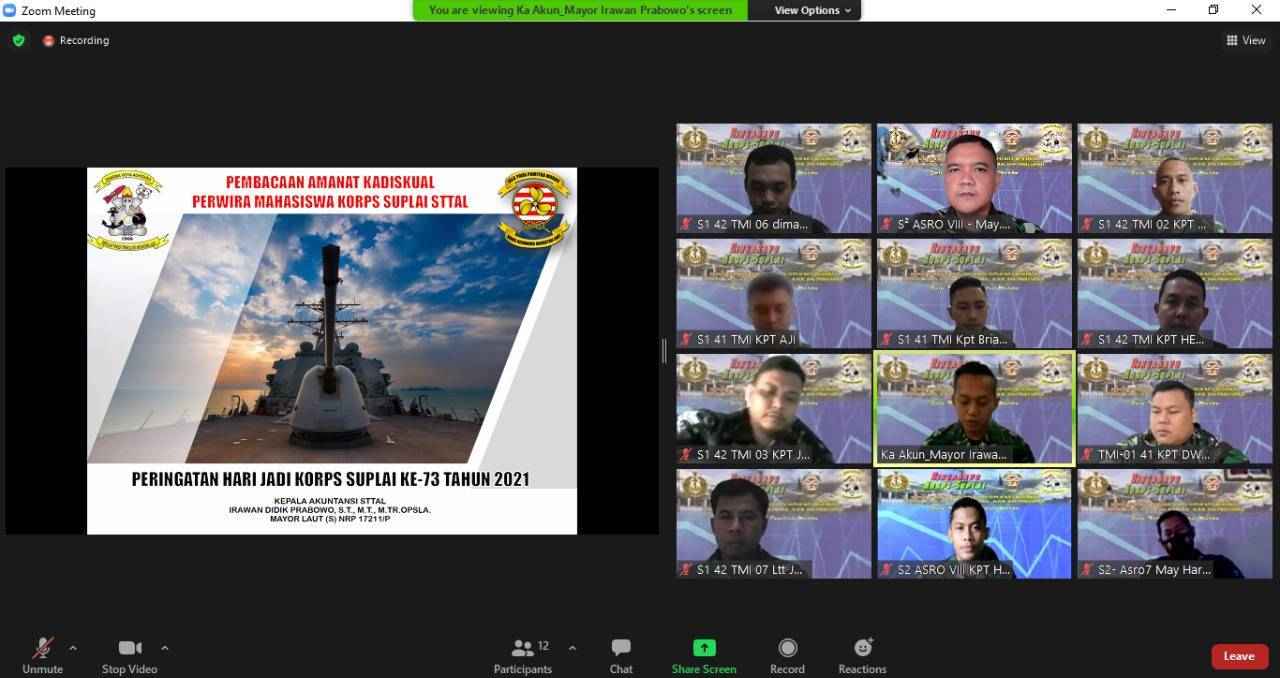Viewport: 1280px width, 678px height.
Task: Click the Share Screen icon
Action: pyautogui.click(x=704, y=648)
